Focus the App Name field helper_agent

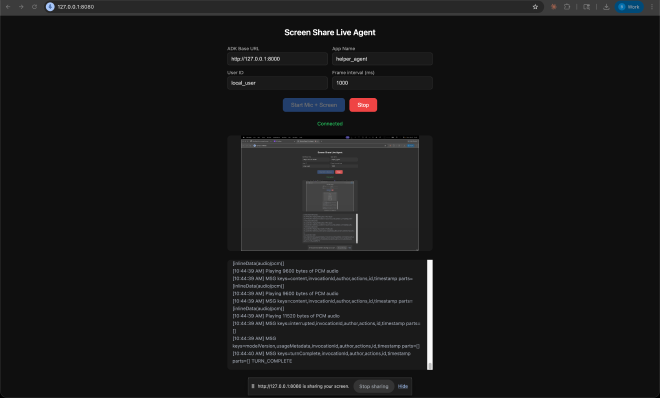click(382, 59)
